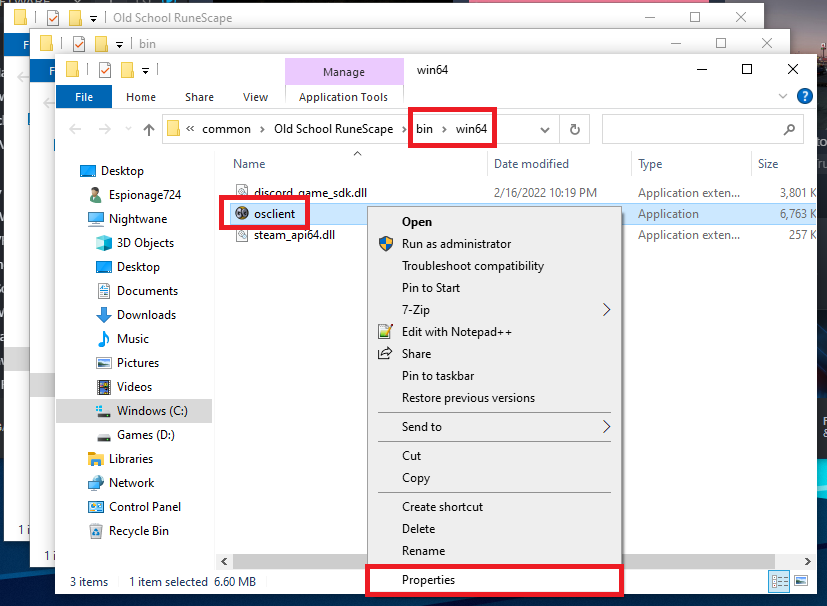Refresh the win64 folder view
827x606 pixels.
tap(575, 130)
